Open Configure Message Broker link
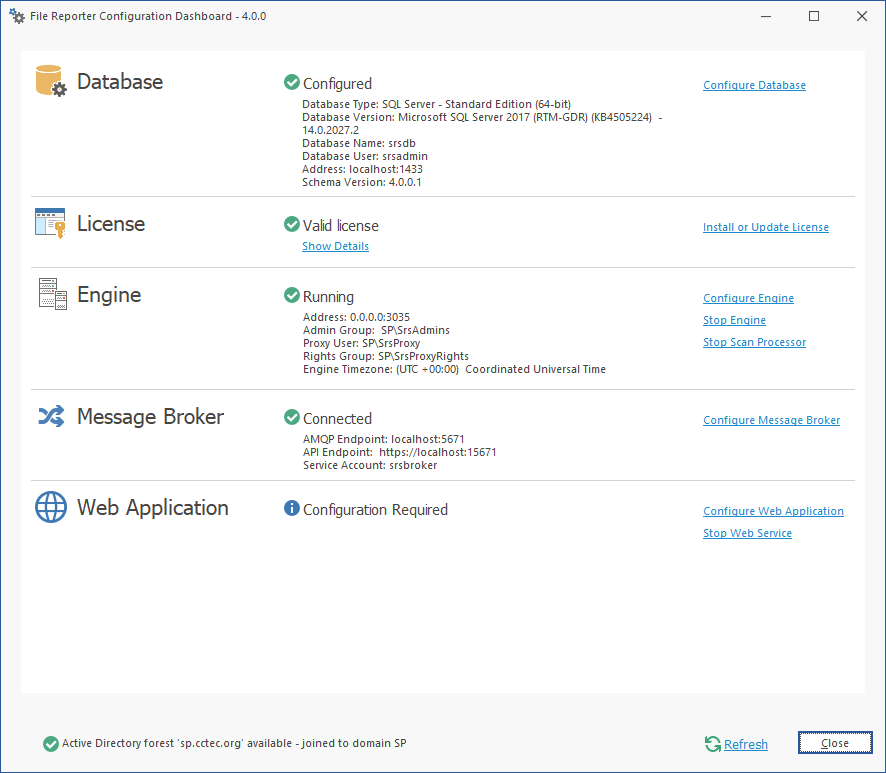Screen dimensions: 886x773 coord(771,420)
